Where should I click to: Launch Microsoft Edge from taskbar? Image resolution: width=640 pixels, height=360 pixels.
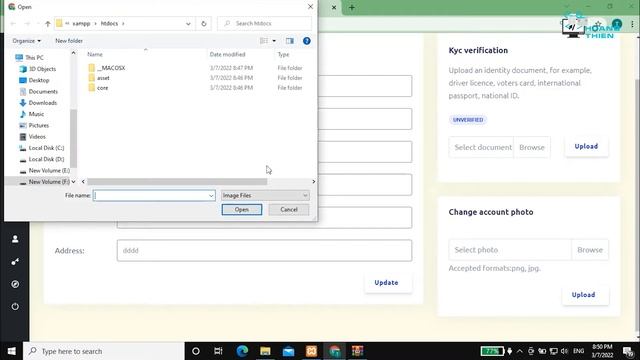(x=242, y=351)
